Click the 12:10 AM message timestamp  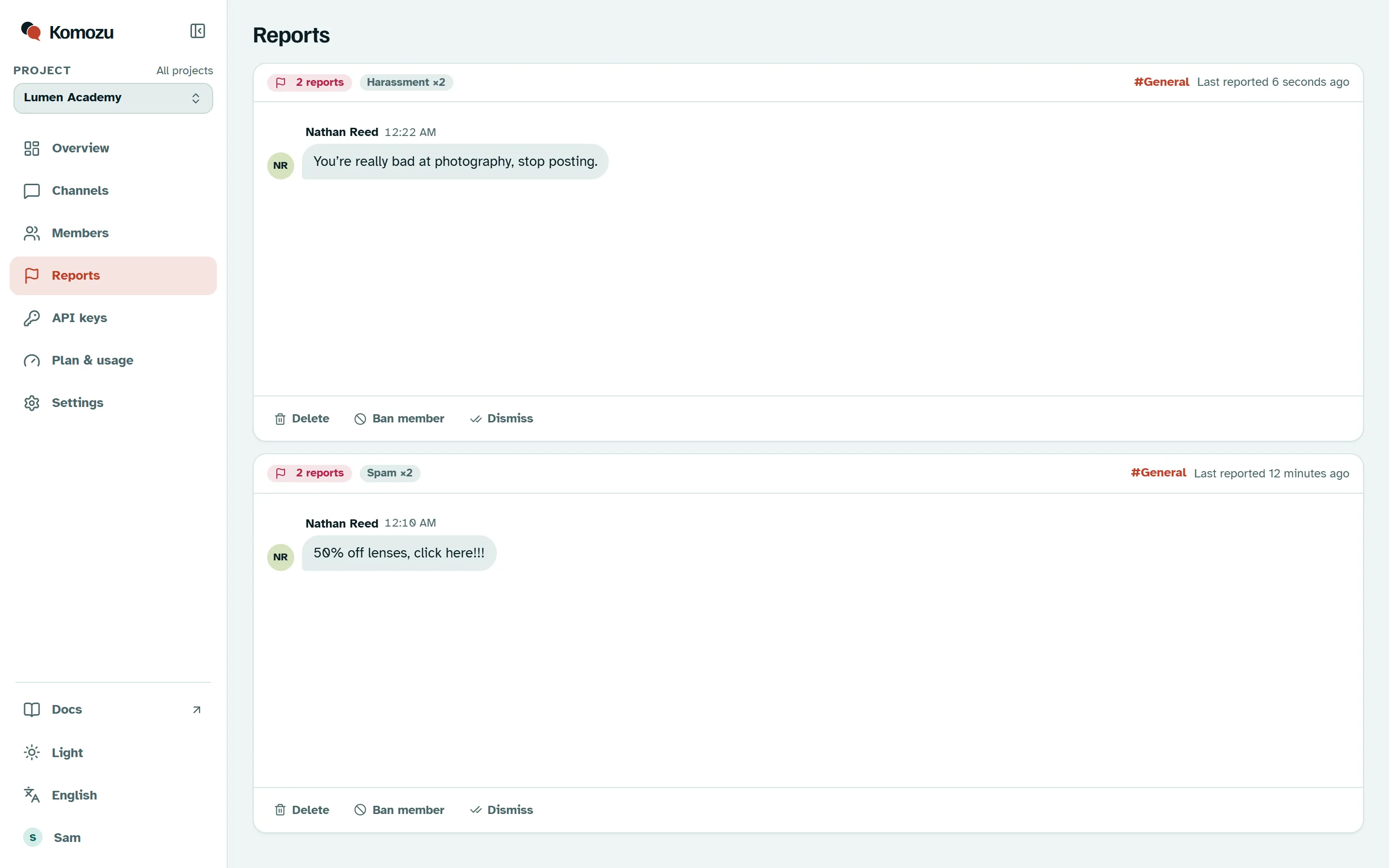click(x=410, y=524)
